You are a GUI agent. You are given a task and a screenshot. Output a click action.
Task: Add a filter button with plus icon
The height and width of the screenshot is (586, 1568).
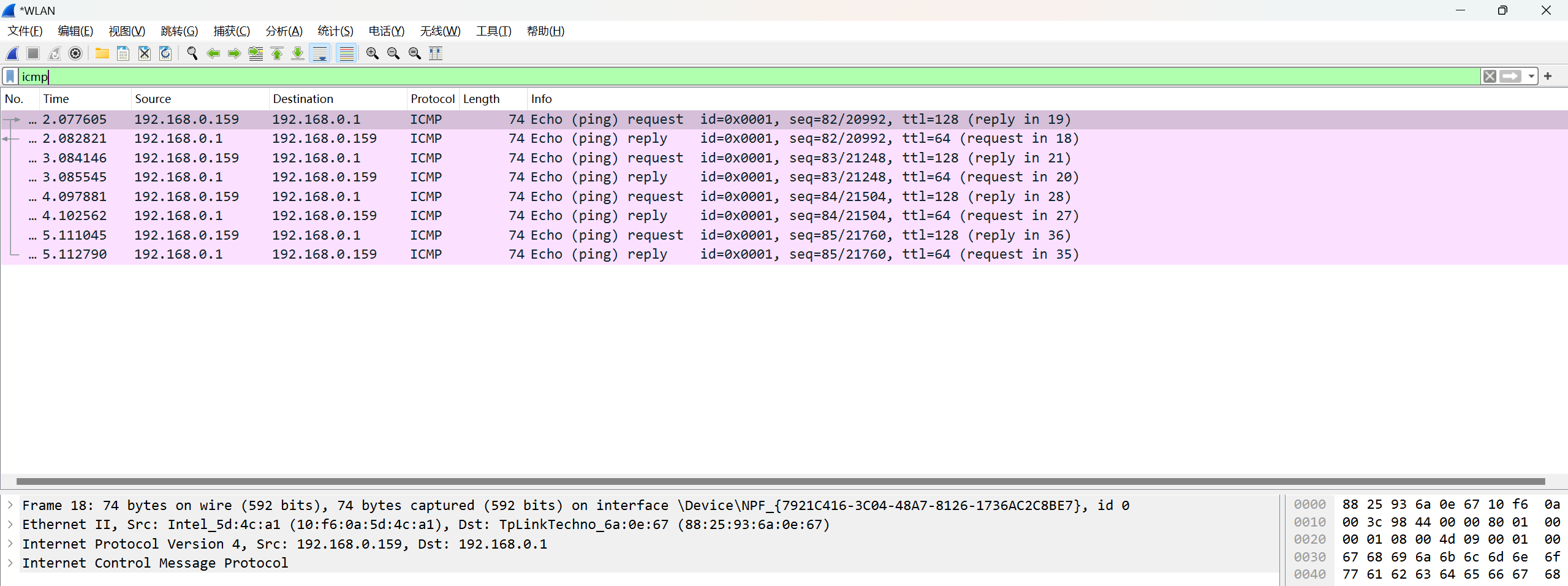(x=1548, y=77)
